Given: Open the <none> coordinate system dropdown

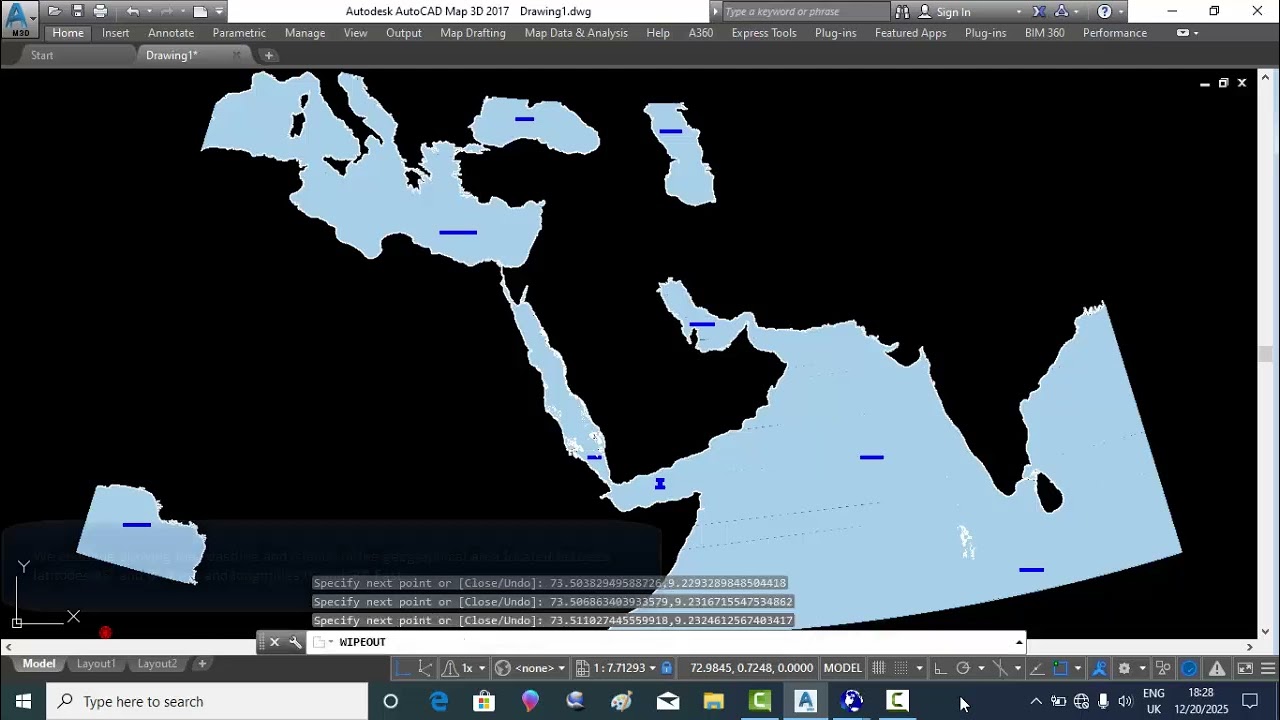Looking at the screenshot, I should pyautogui.click(x=563, y=668).
